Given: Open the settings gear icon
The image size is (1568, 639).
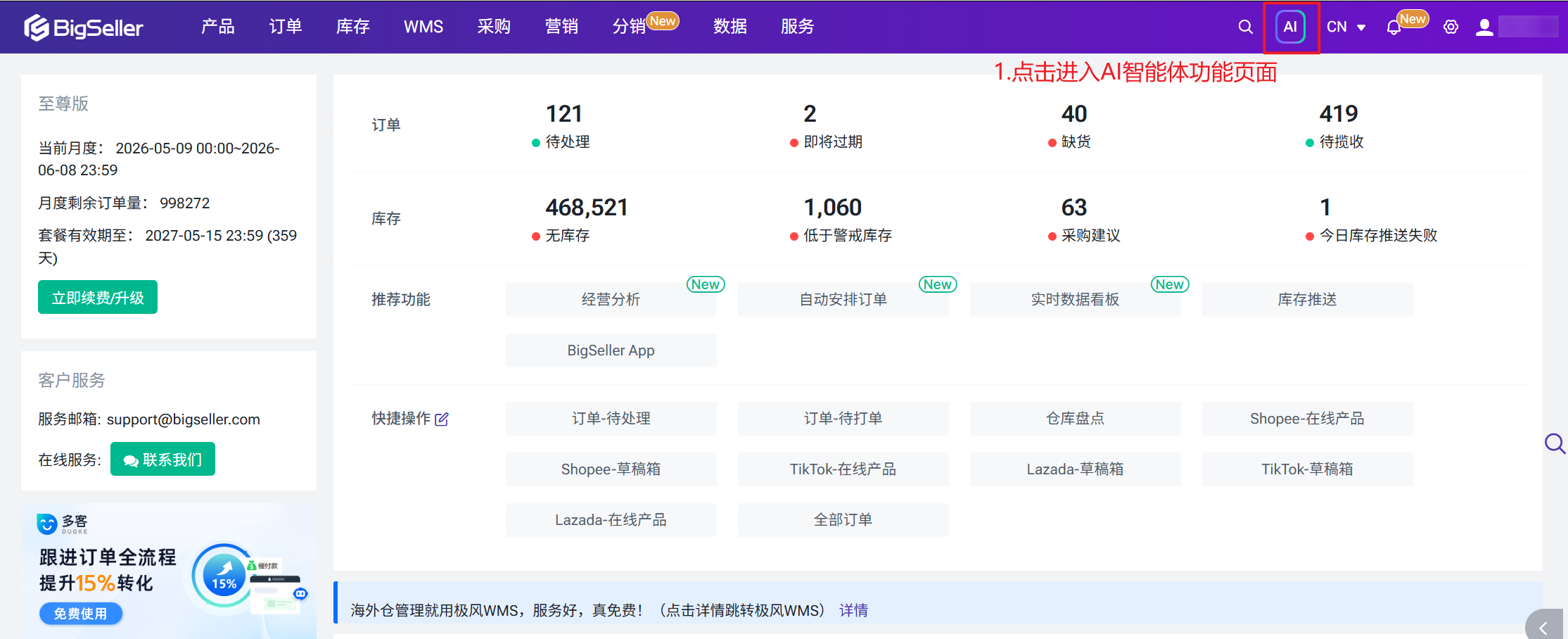Looking at the screenshot, I should pos(1451,27).
